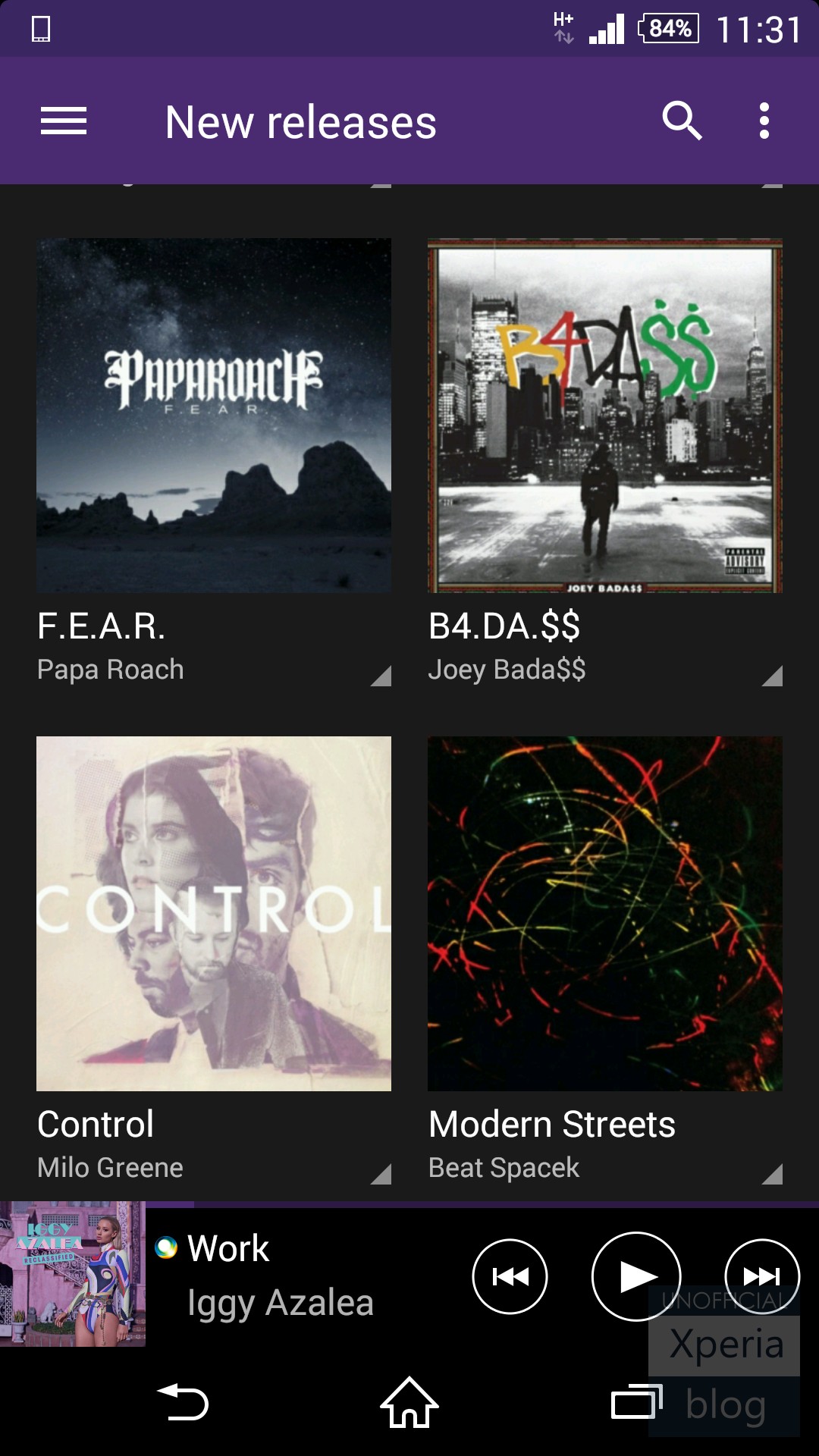Viewport: 819px width, 1456px height.
Task: Expand options triangle for B4.DA.$$ album
Action: click(x=772, y=676)
